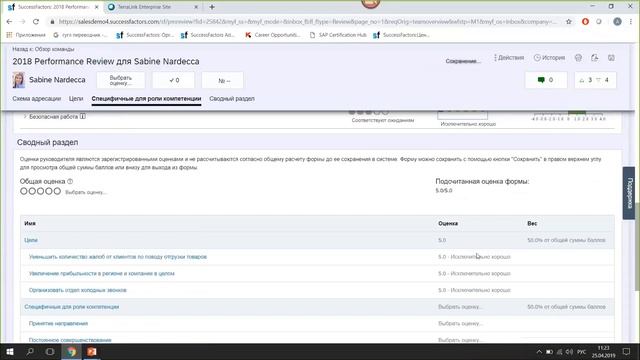
Task: Bookmark this page with star icon
Action: pos(569,22)
